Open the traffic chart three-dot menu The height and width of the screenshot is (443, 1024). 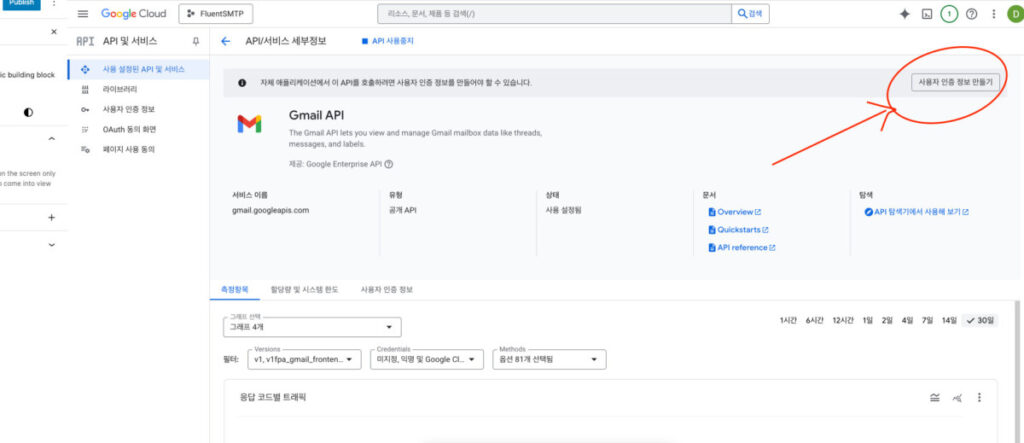(x=979, y=397)
